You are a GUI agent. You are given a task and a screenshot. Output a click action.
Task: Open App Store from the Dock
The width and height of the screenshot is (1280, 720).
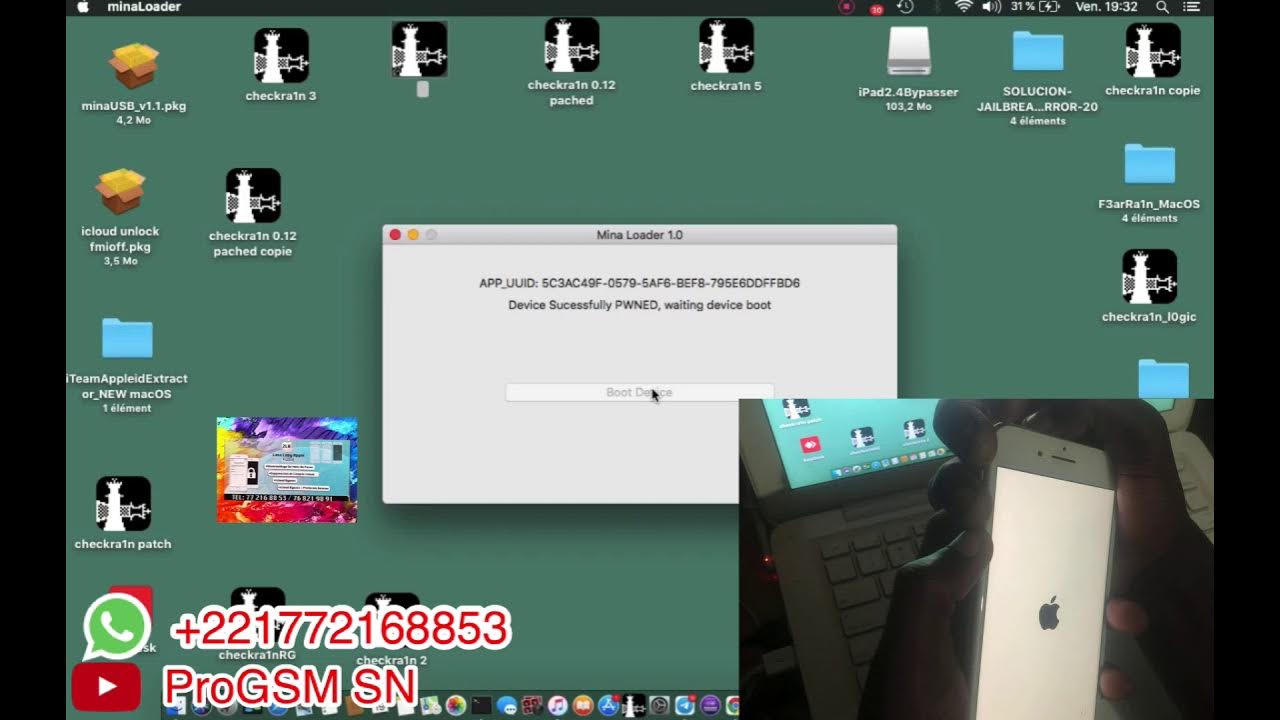609,706
